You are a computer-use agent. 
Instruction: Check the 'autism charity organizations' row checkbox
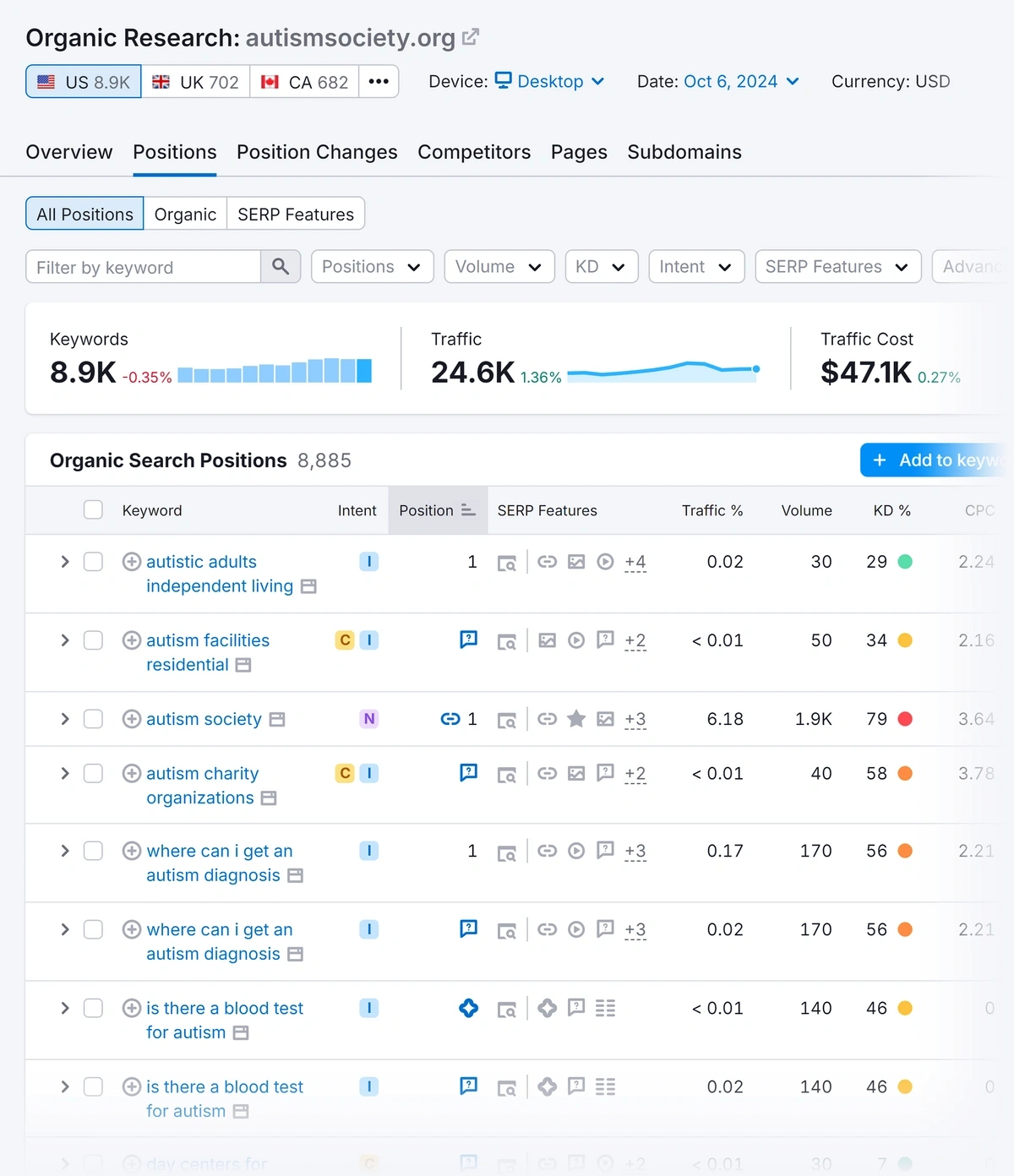(x=93, y=773)
